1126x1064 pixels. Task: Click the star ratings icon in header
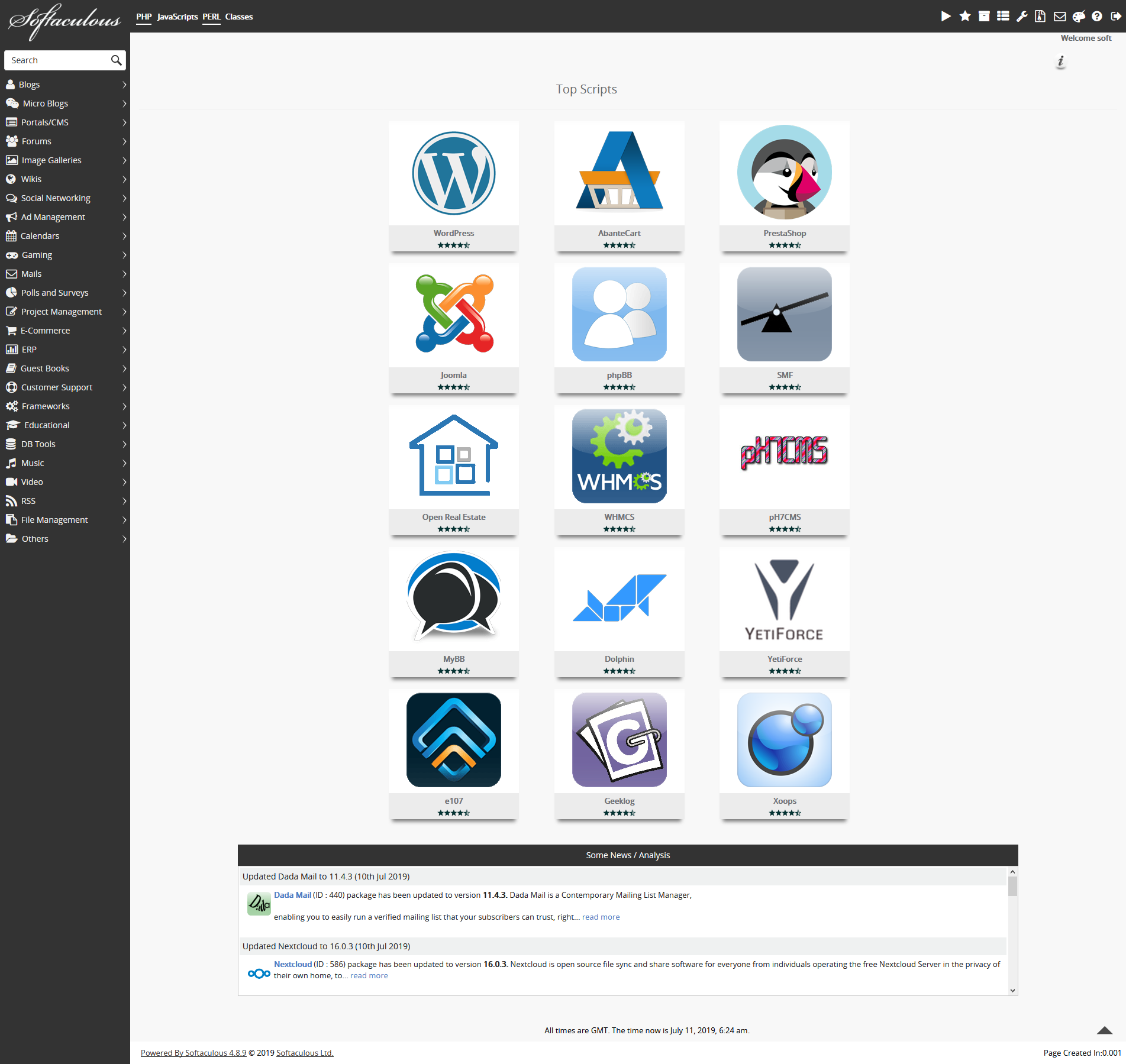coord(965,17)
